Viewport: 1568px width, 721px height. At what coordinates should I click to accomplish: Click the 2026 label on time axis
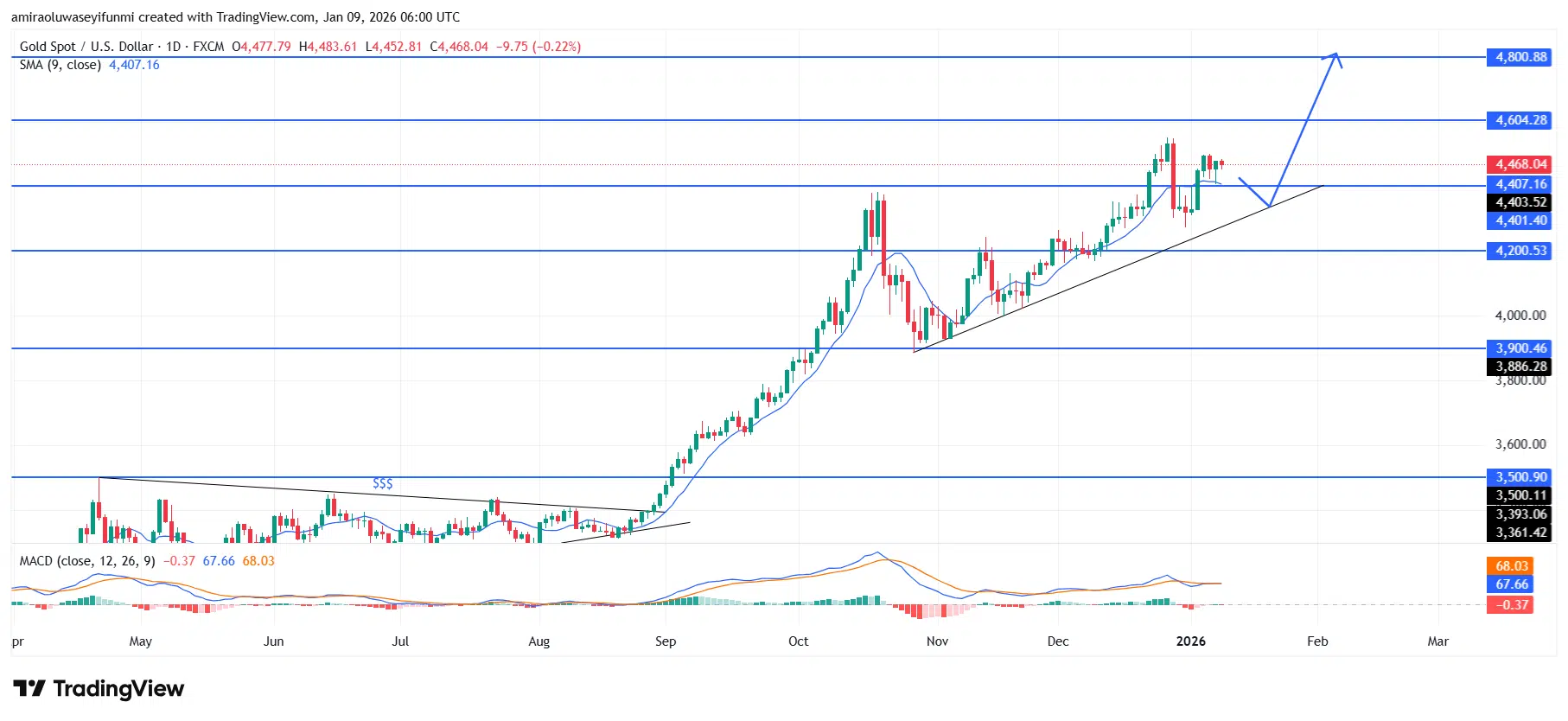pyautogui.click(x=1190, y=641)
